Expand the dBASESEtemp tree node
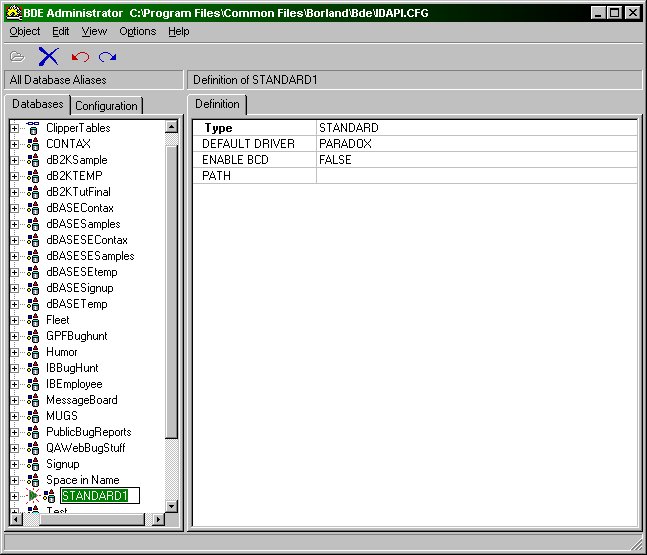The width and height of the screenshot is (647, 555). click(x=14, y=272)
